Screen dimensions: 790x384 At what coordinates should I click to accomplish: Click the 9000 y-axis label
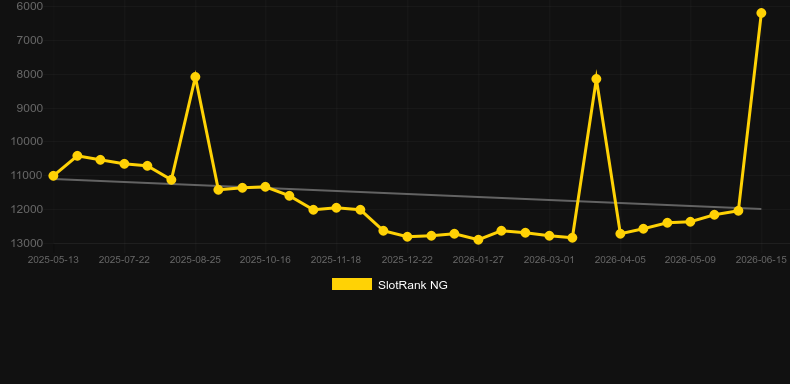(30, 108)
